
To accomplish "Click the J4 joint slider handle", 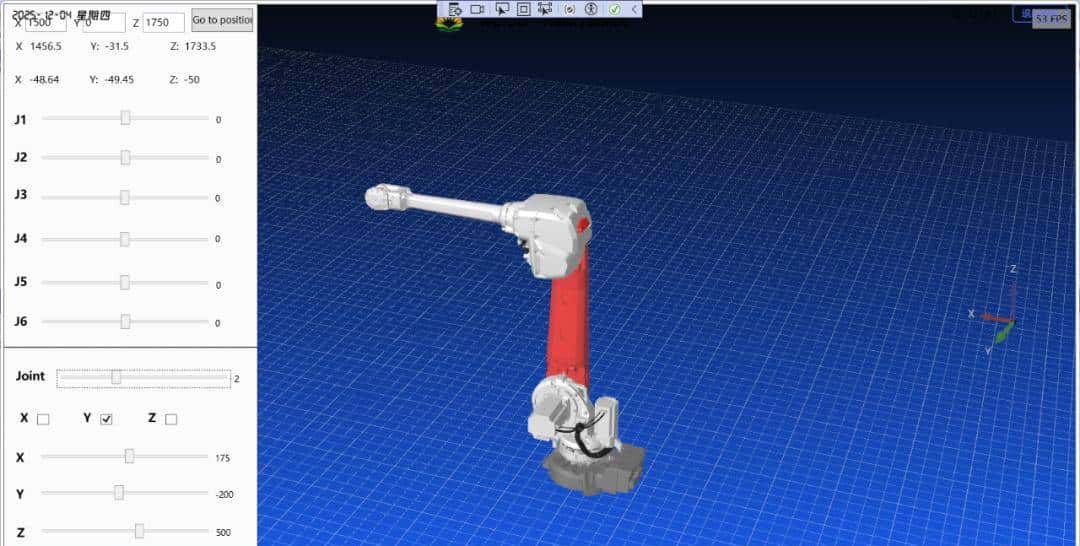I will coord(125,239).
